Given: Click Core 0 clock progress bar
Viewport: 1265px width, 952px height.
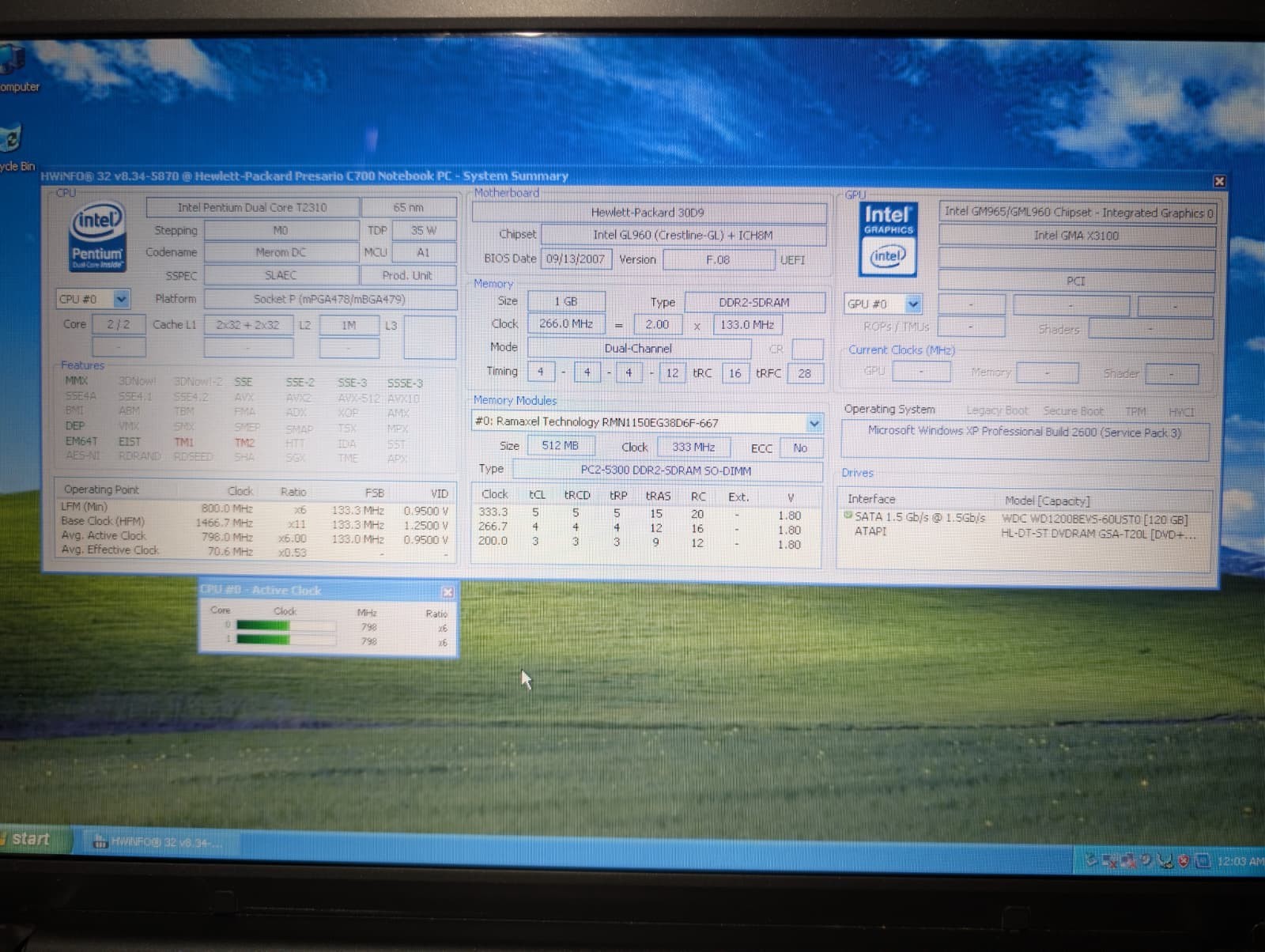Looking at the screenshot, I should click(x=285, y=625).
